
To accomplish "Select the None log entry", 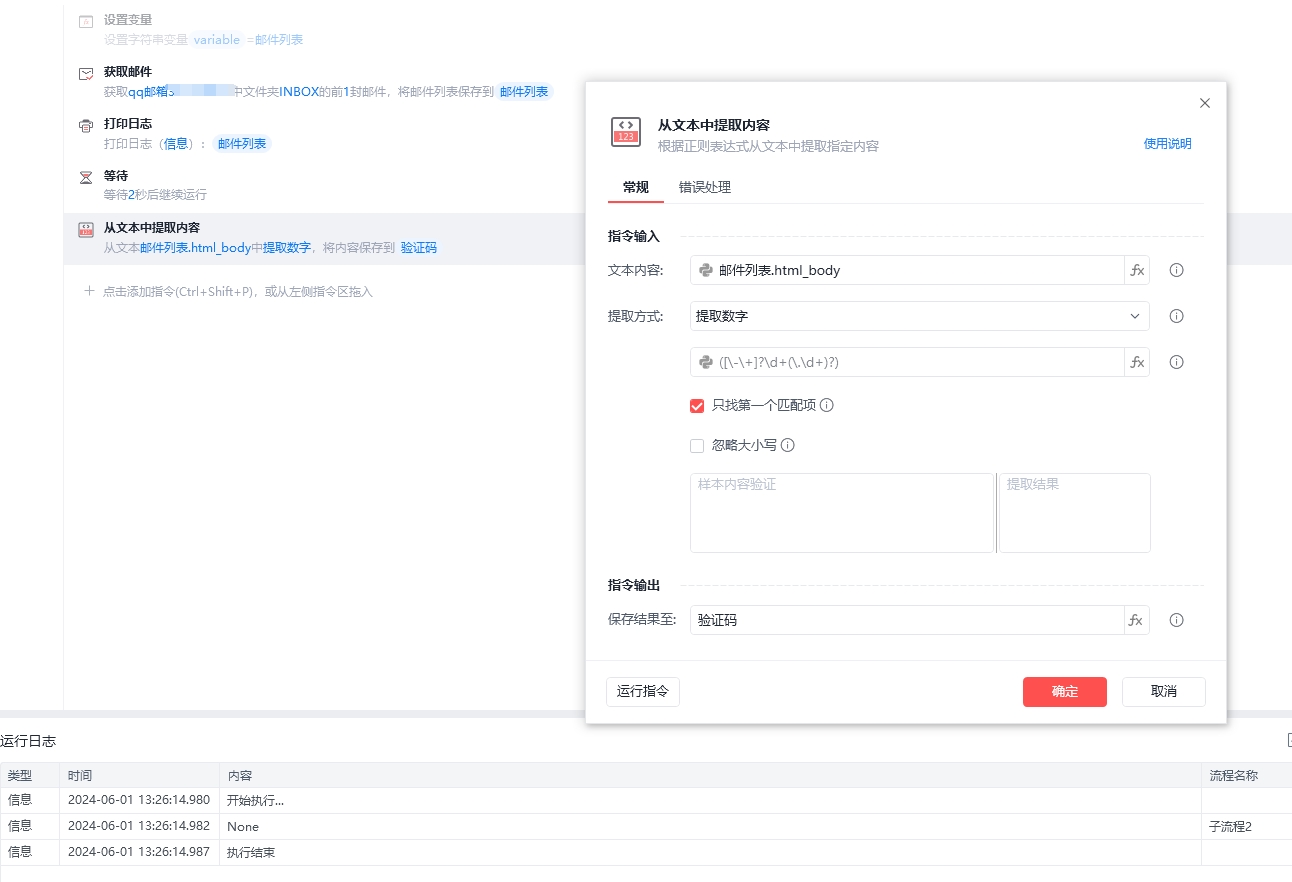I will (x=646, y=826).
